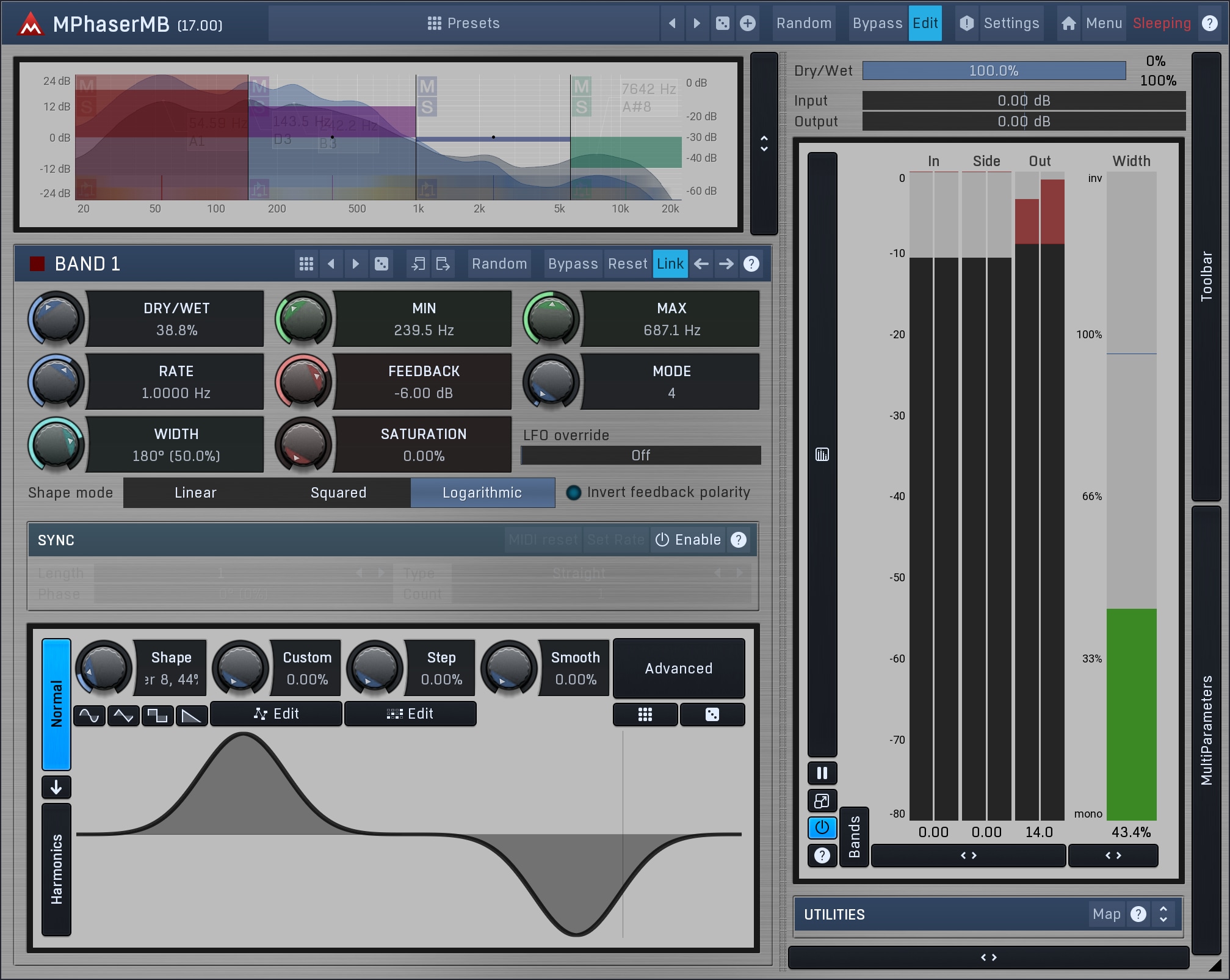This screenshot has width=1230, height=980.
Task: Select the Linear shape mode
Action: [195, 493]
